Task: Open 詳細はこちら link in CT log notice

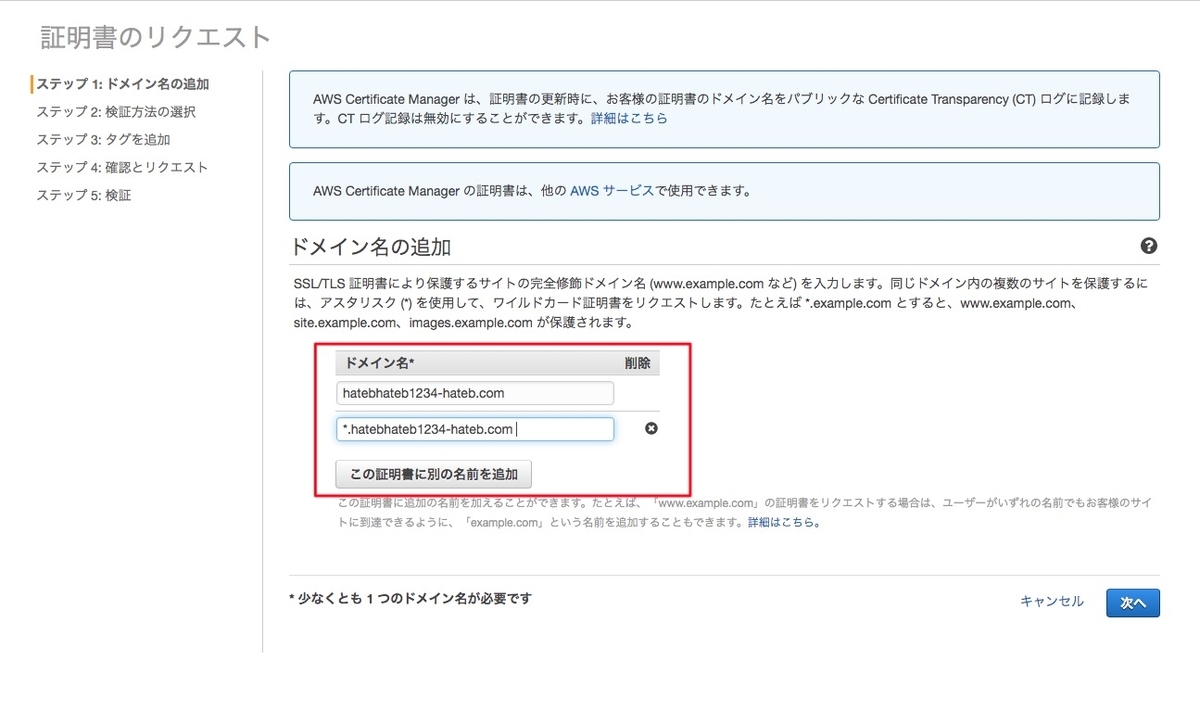Action: coord(629,118)
